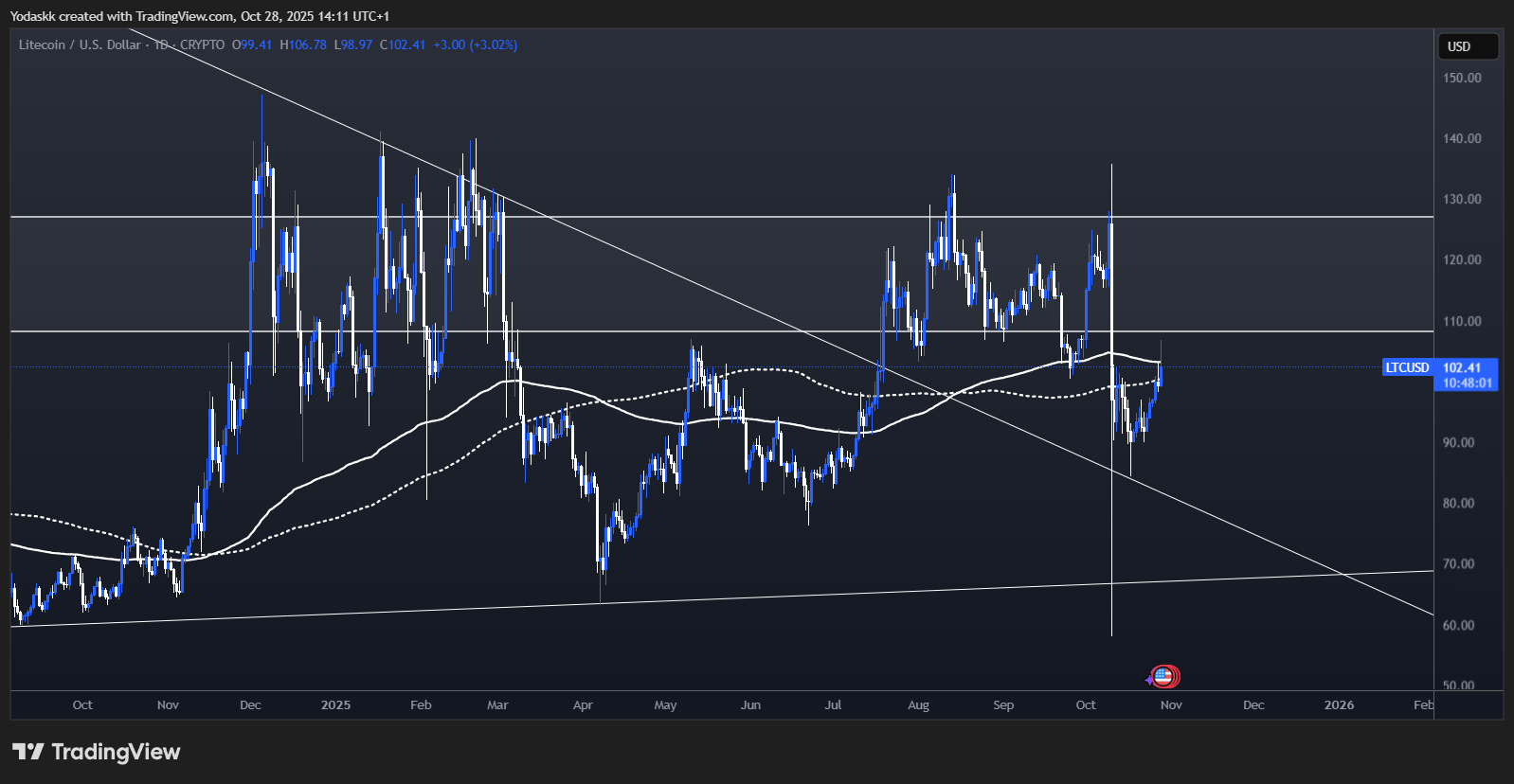Viewport: 1514px width, 784px height.
Task: Click the 10:48:01 bar countdown timer
Action: [1467, 383]
